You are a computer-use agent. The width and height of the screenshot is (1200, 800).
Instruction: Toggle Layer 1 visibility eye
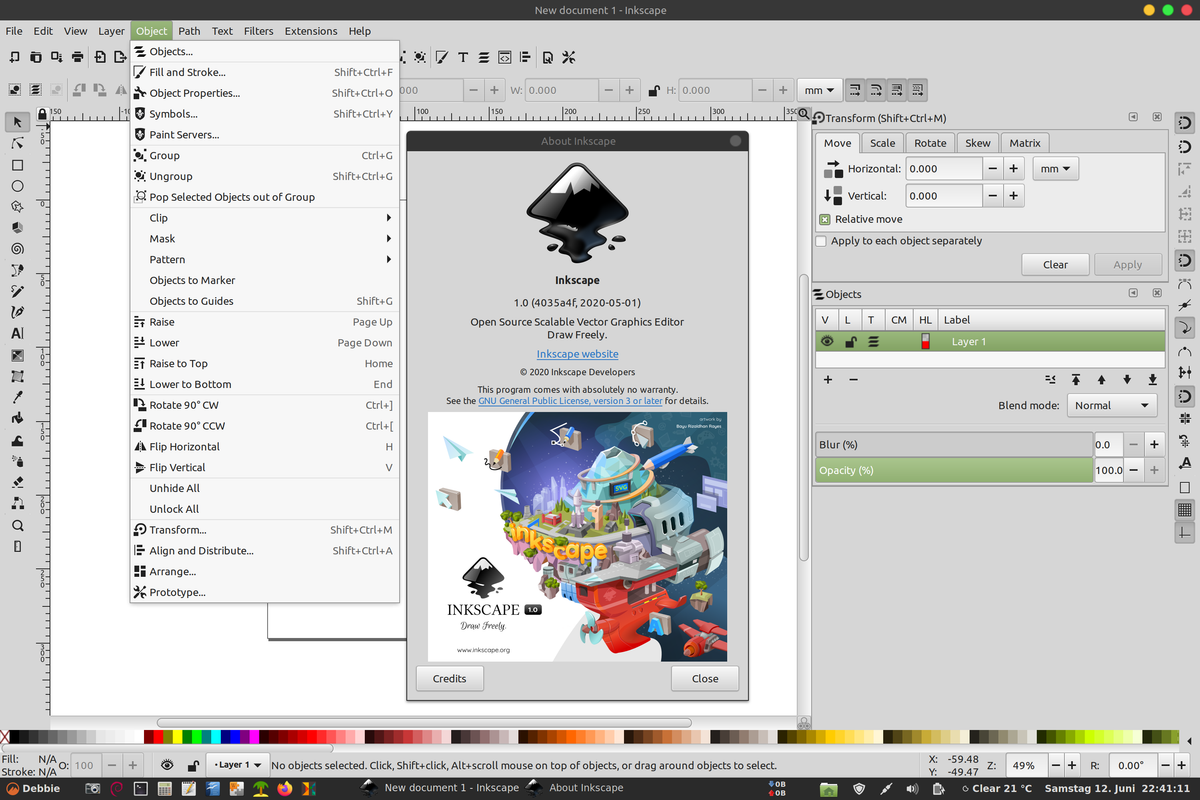pos(827,341)
